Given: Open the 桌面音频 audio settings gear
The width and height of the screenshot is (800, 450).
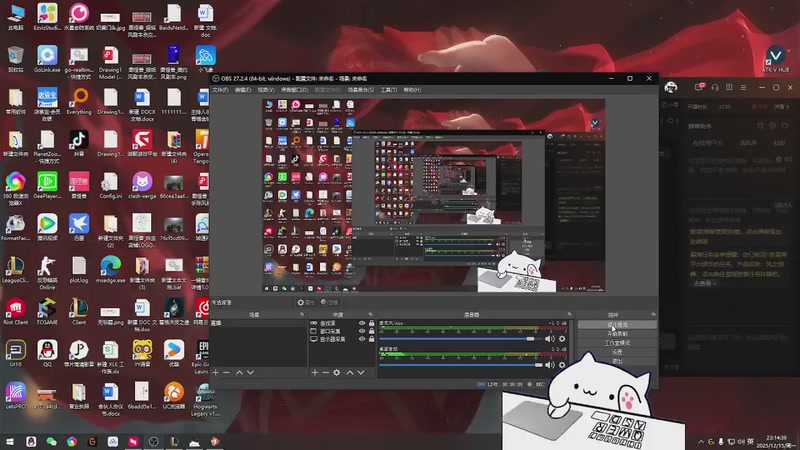Looking at the screenshot, I should coord(562,365).
